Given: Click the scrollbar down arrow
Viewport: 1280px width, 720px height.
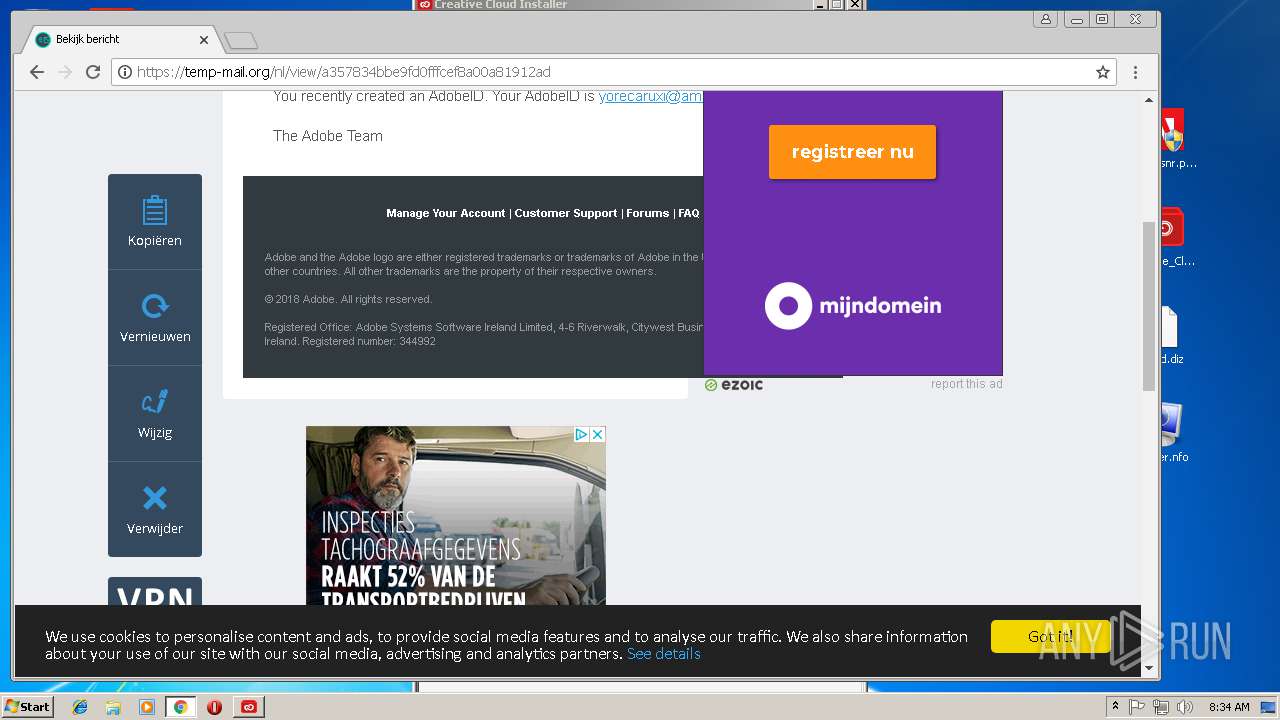Looking at the screenshot, I should click(x=1149, y=668).
